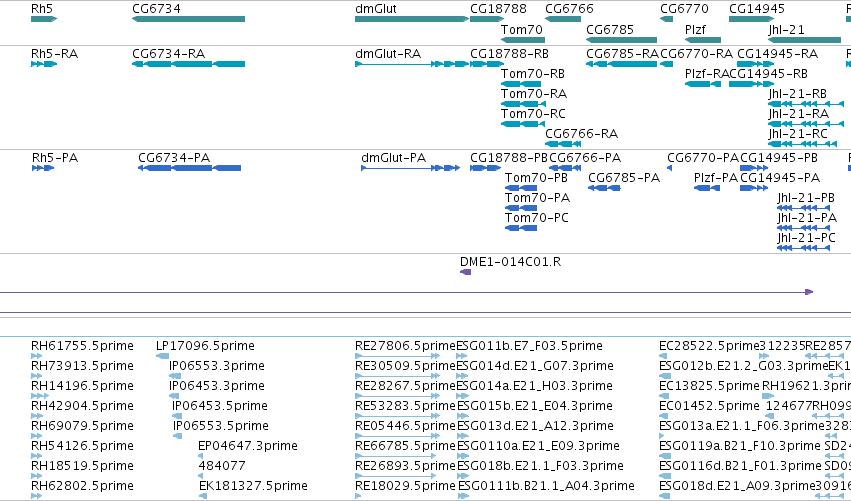
Task: Click the Tom70-PC protein label
Action: 537,218
